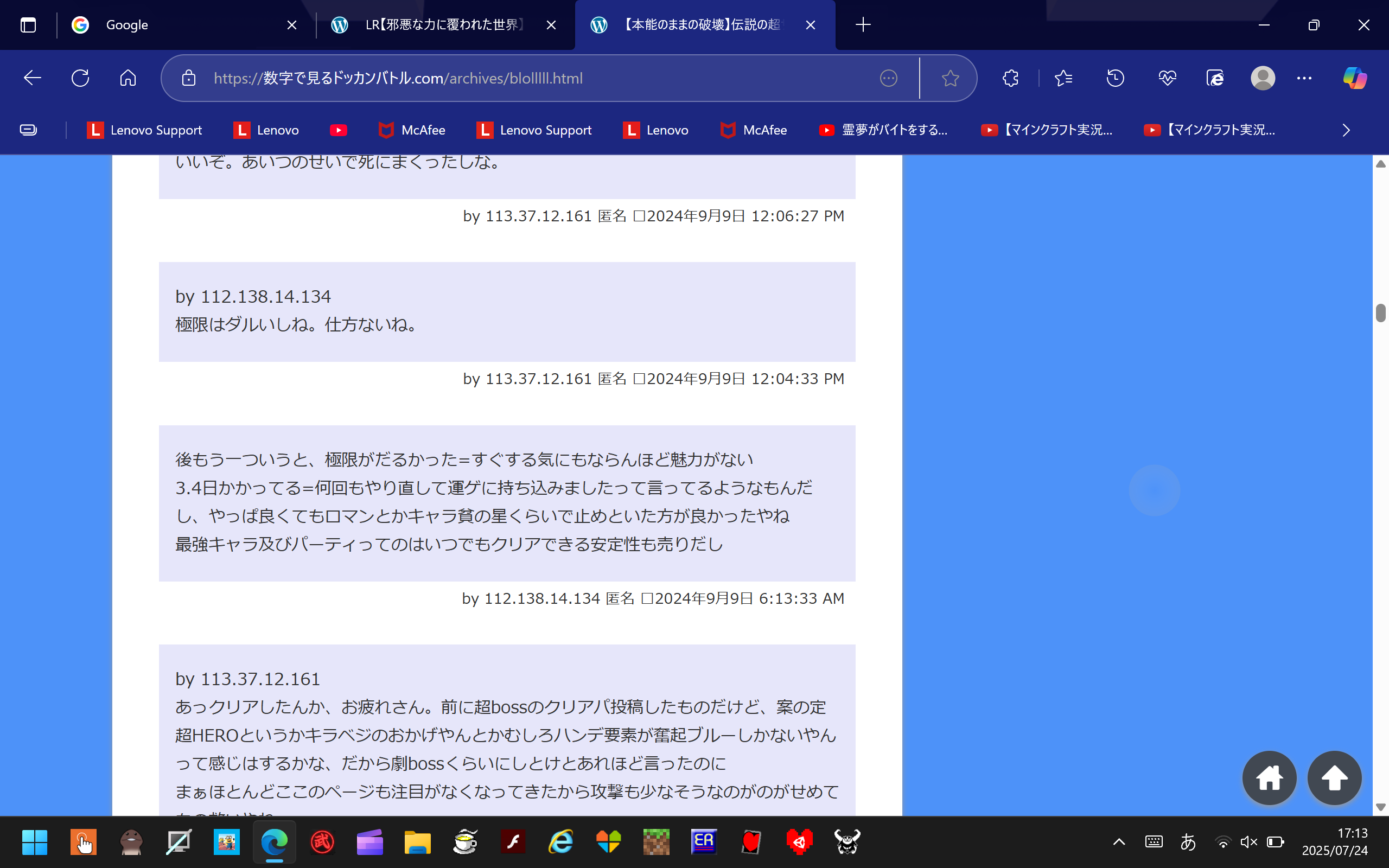
Task: Open the tab actions menu icon
Action: [28, 25]
